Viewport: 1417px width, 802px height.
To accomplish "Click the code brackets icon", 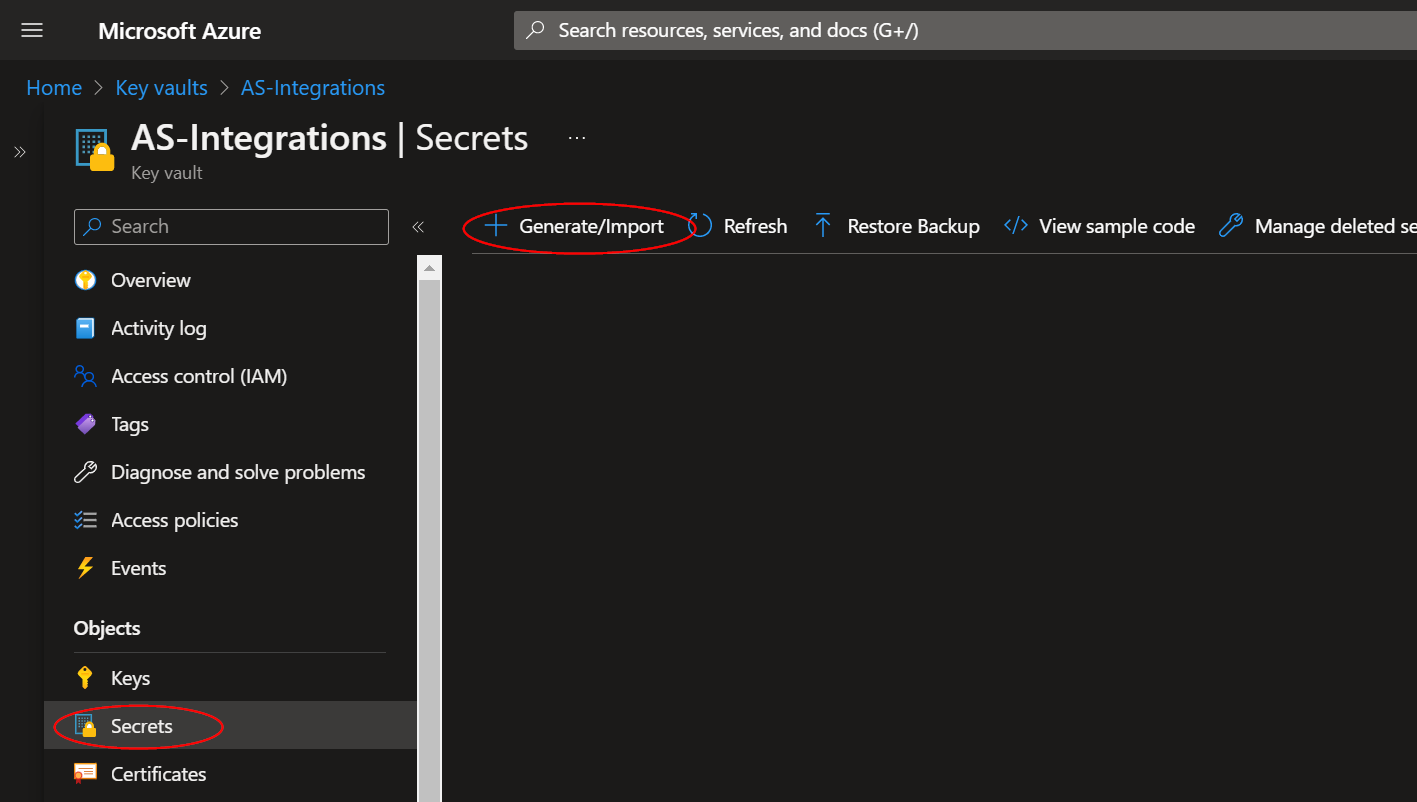I will coord(1016,226).
